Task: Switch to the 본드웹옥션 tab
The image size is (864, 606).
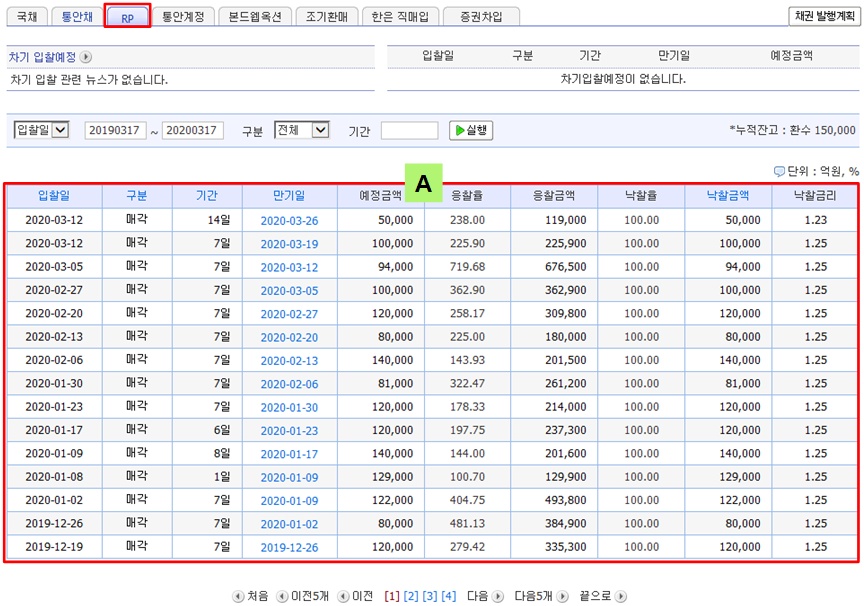Action: coord(255,17)
